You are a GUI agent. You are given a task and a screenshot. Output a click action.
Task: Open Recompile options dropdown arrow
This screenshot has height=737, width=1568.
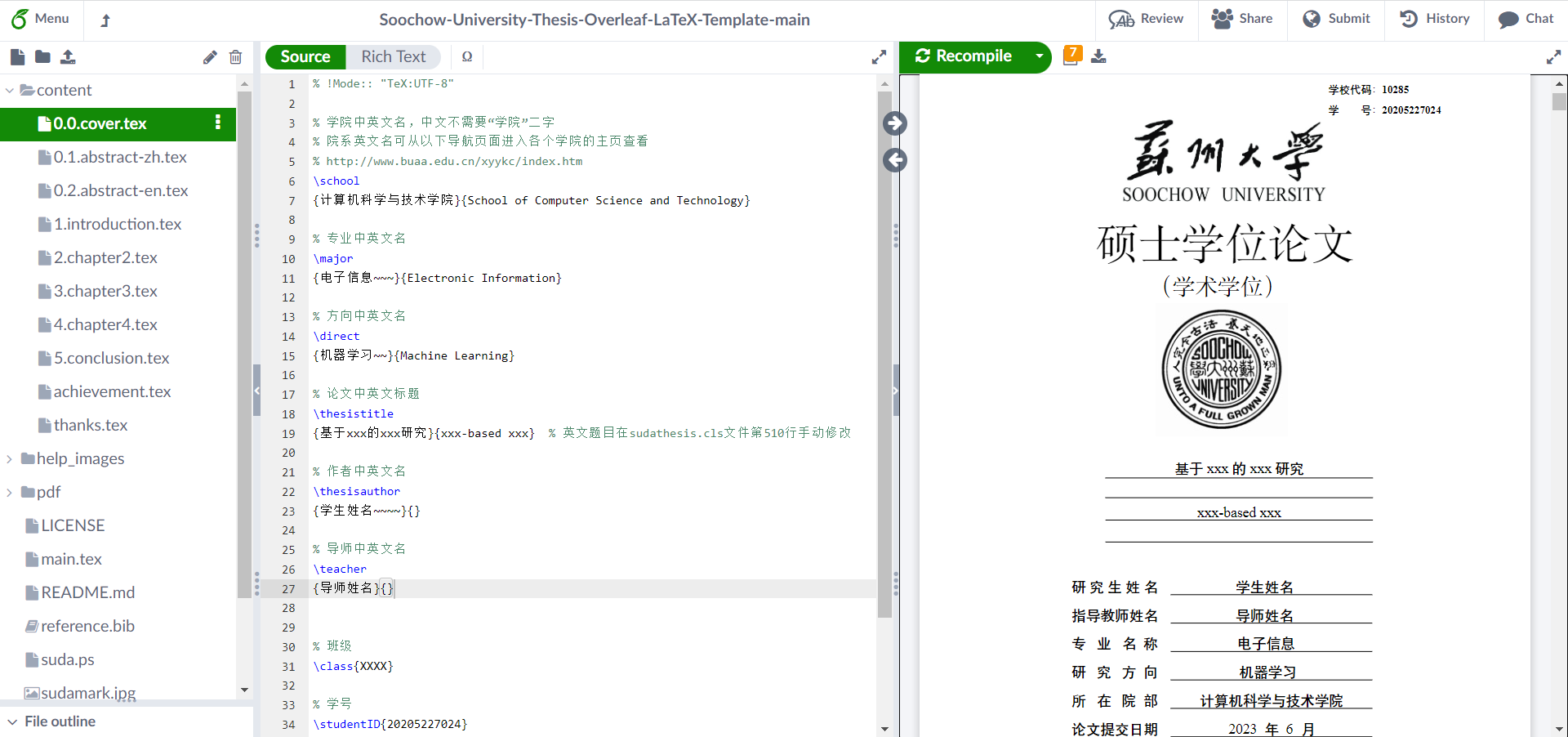pos(1039,56)
